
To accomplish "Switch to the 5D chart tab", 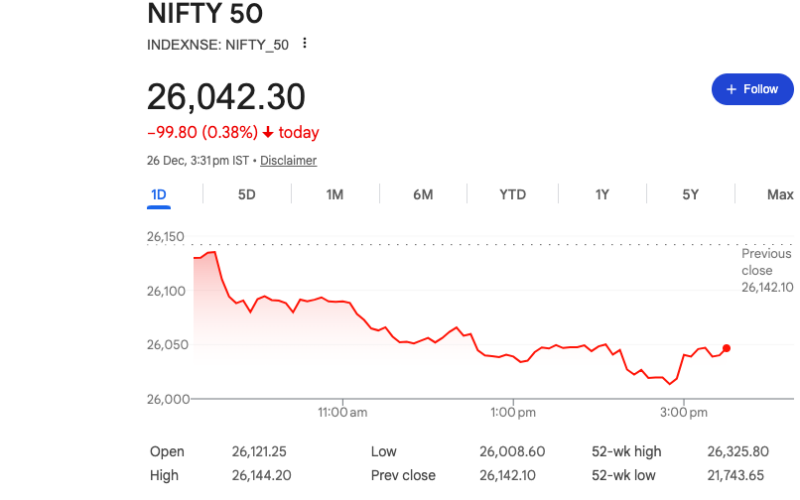I will coord(246,194).
